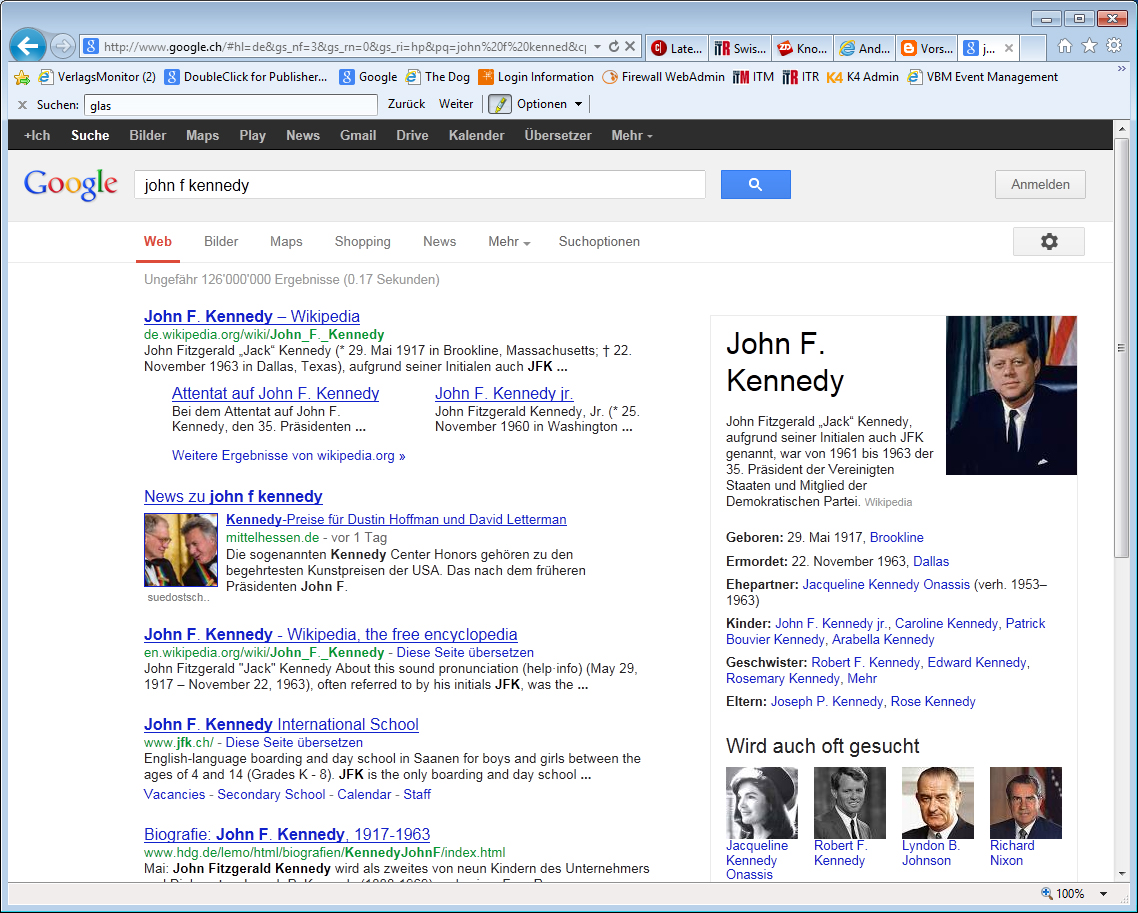Viewport: 1138px width, 913px height.
Task: Click the Google logo
Action: click(70, 184)
